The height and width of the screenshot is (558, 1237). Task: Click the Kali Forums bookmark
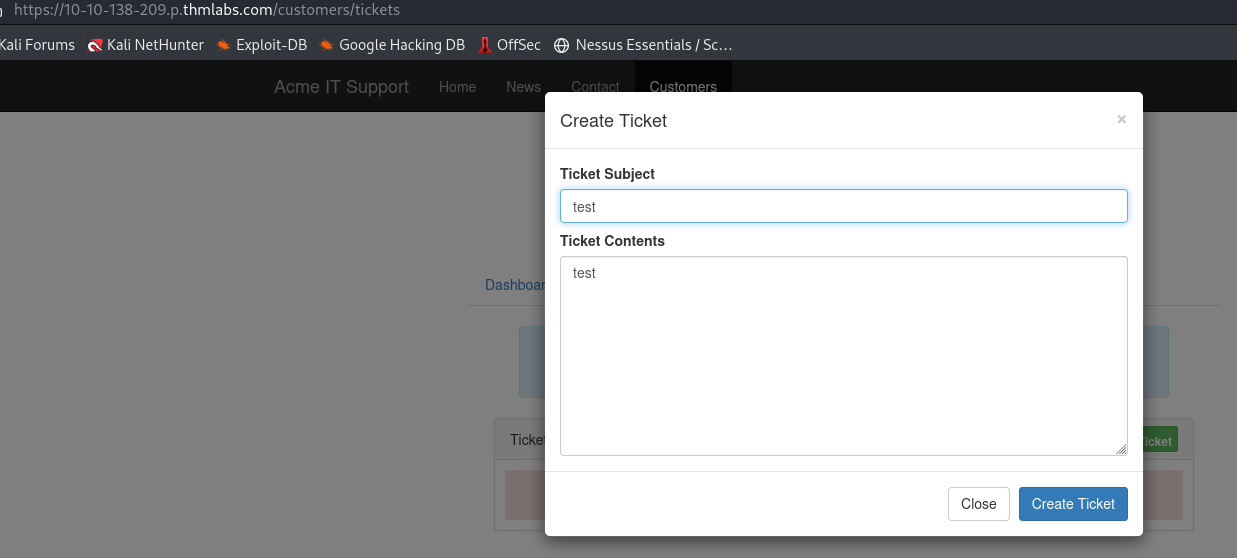click(x=37, y=45)
